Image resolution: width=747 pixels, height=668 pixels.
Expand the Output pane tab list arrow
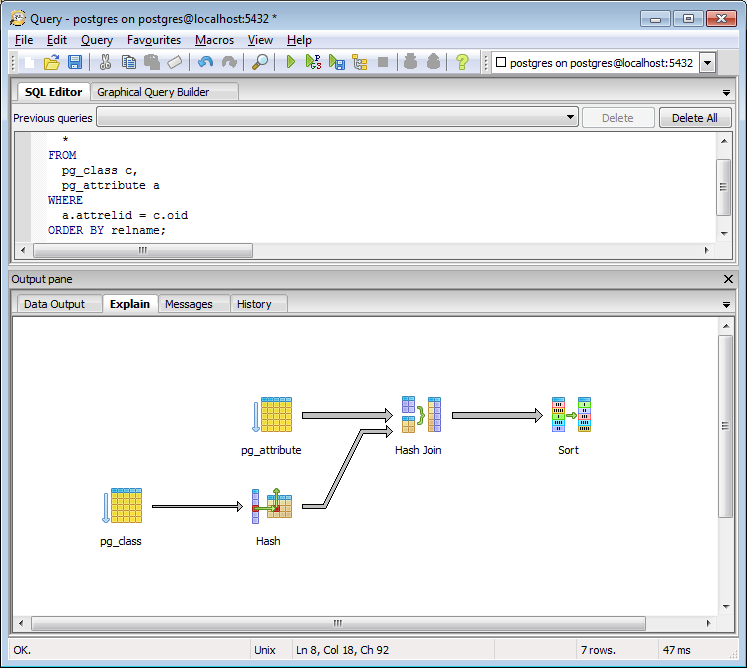click(726, 304)
